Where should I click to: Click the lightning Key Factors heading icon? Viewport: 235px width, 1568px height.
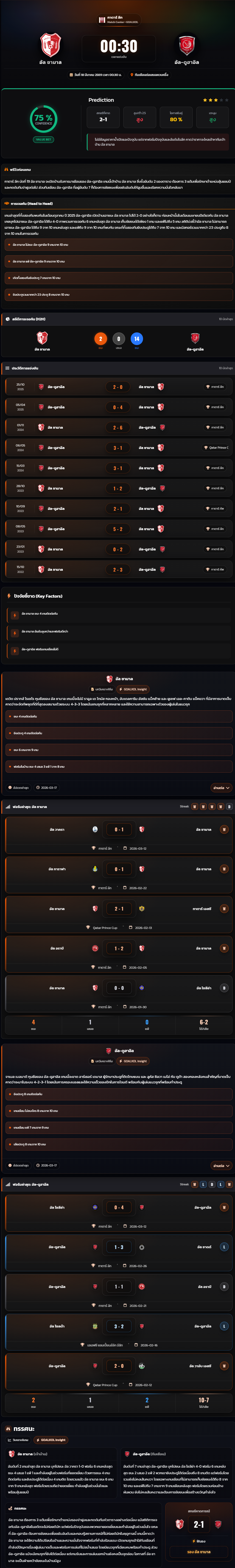[9, 596]
